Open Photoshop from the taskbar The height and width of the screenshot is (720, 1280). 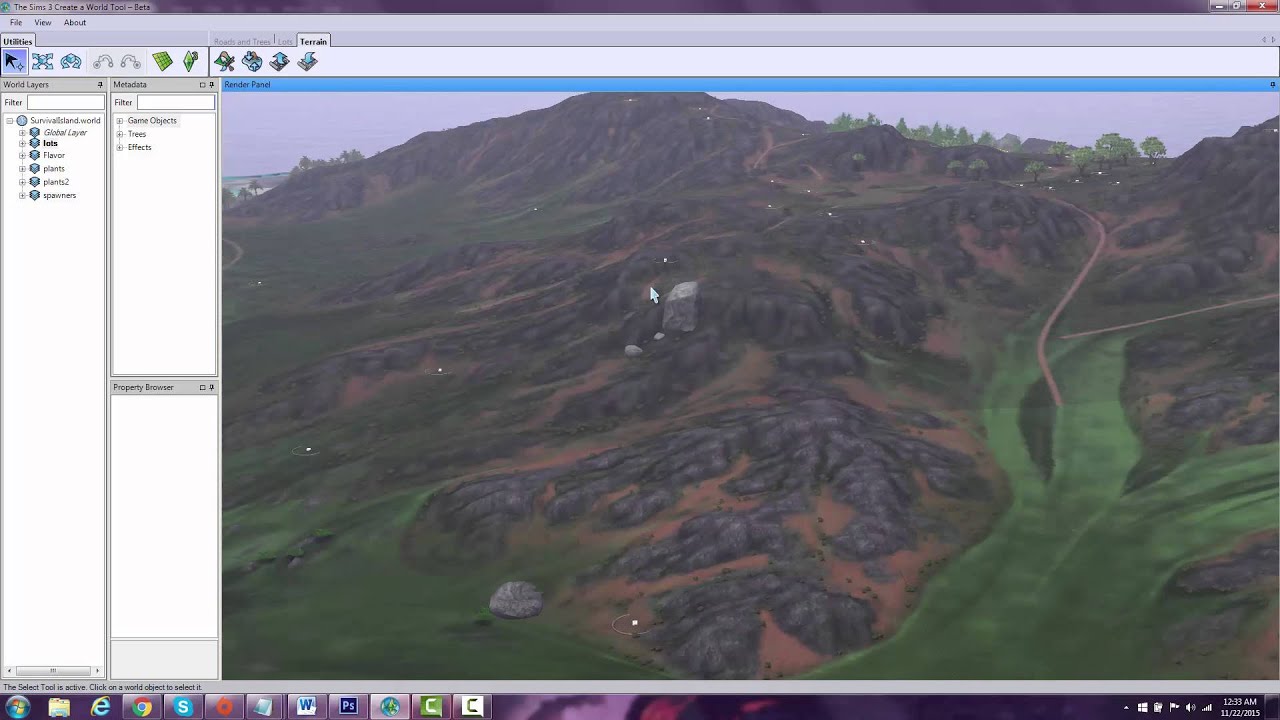click(x=348, y=707)
